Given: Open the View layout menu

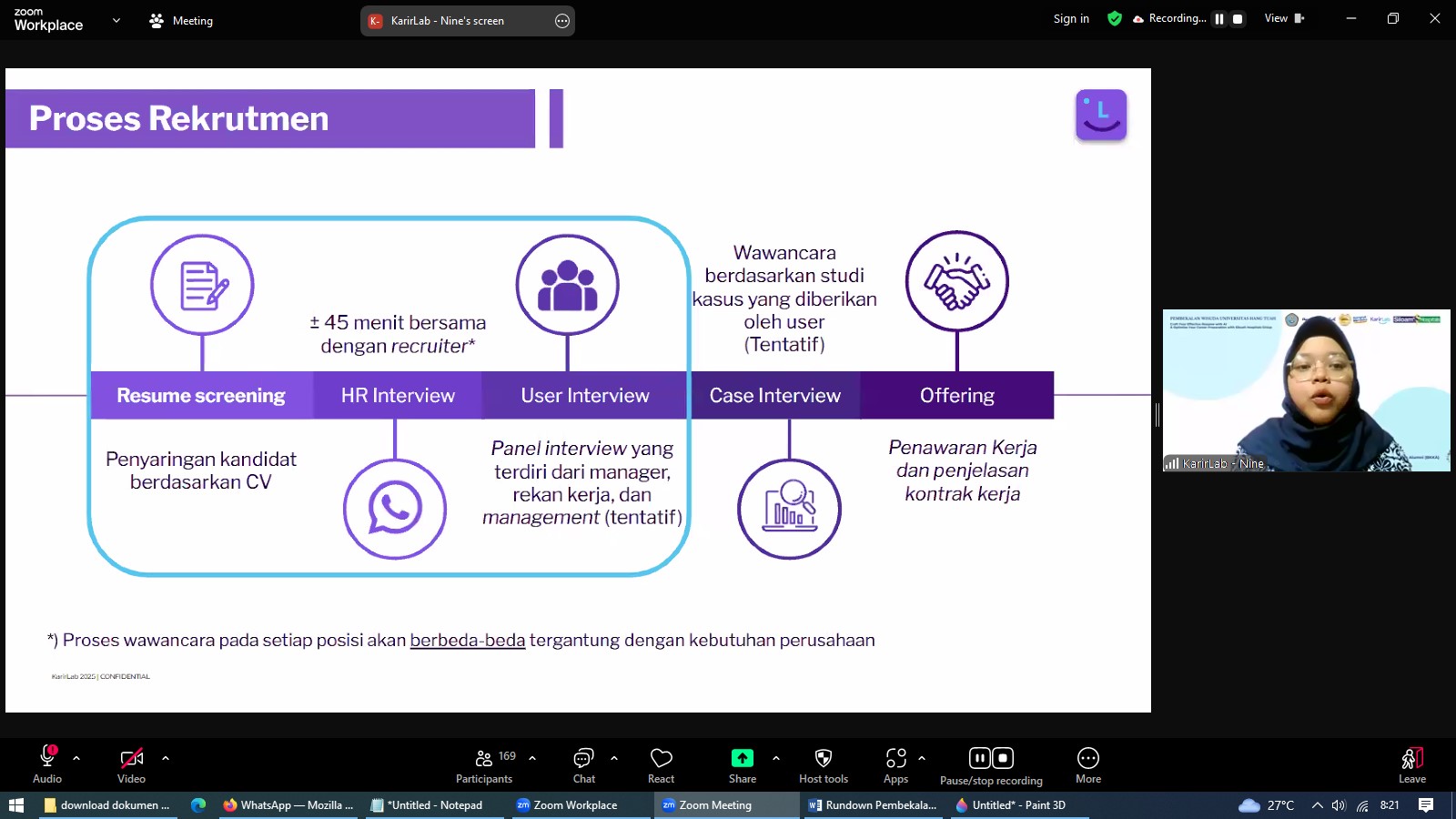Looking at the screenshot, I should (x=1283, y=18).
